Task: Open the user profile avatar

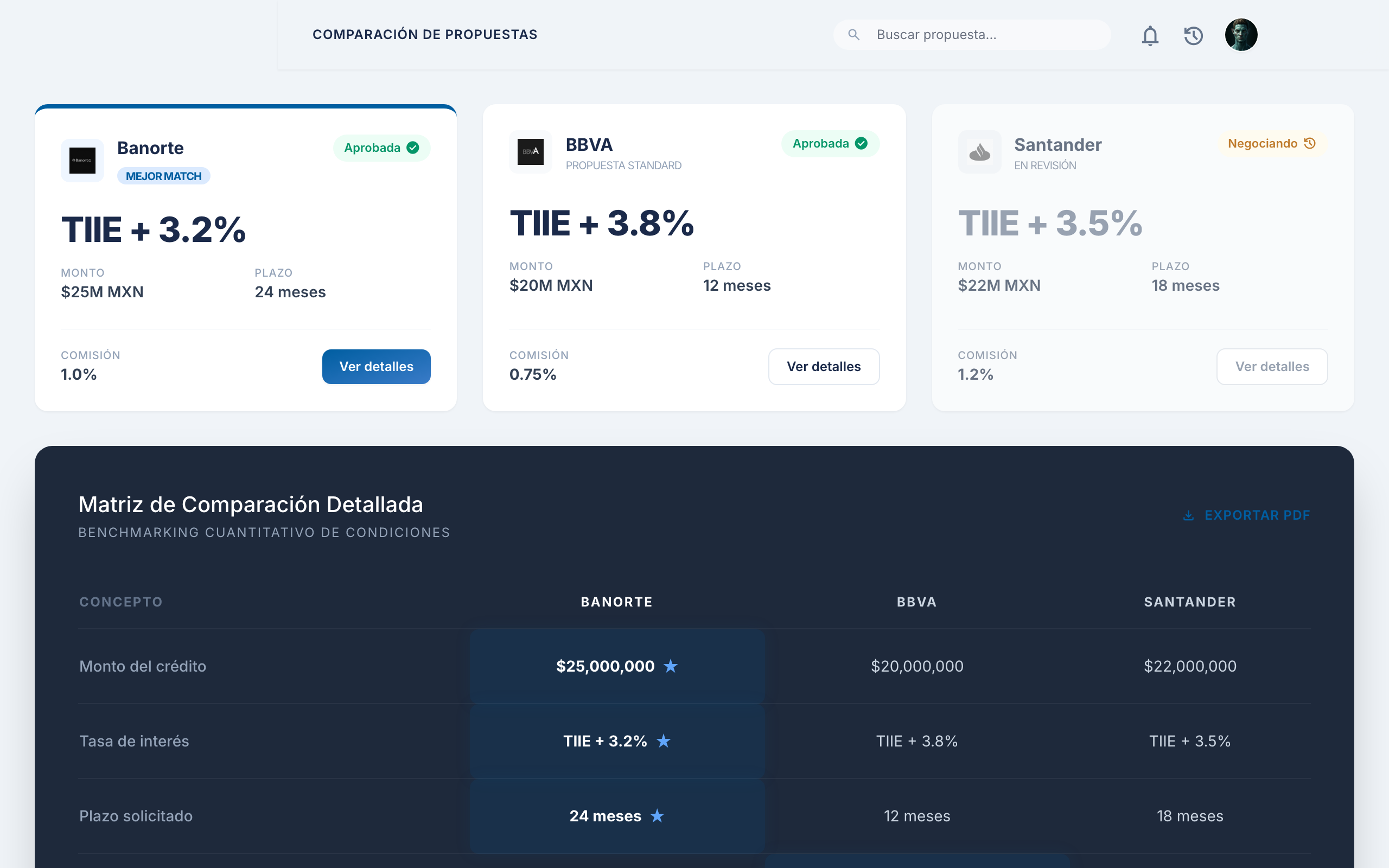Action: point(1241,34)
